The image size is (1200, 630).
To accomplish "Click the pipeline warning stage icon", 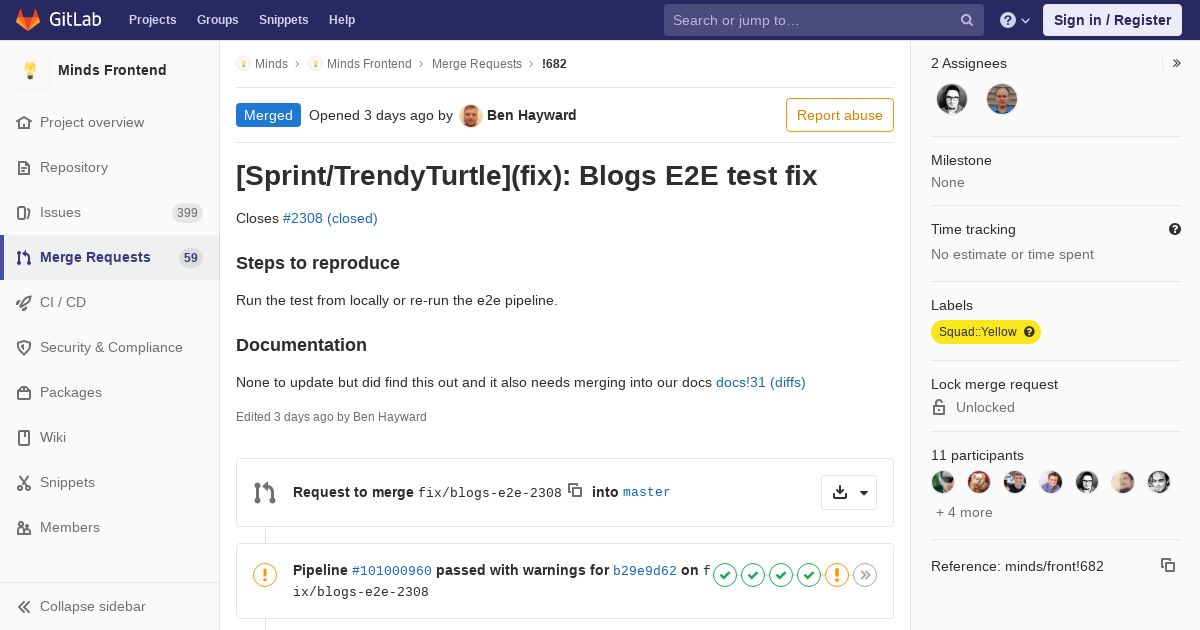I will coord(837,575).
